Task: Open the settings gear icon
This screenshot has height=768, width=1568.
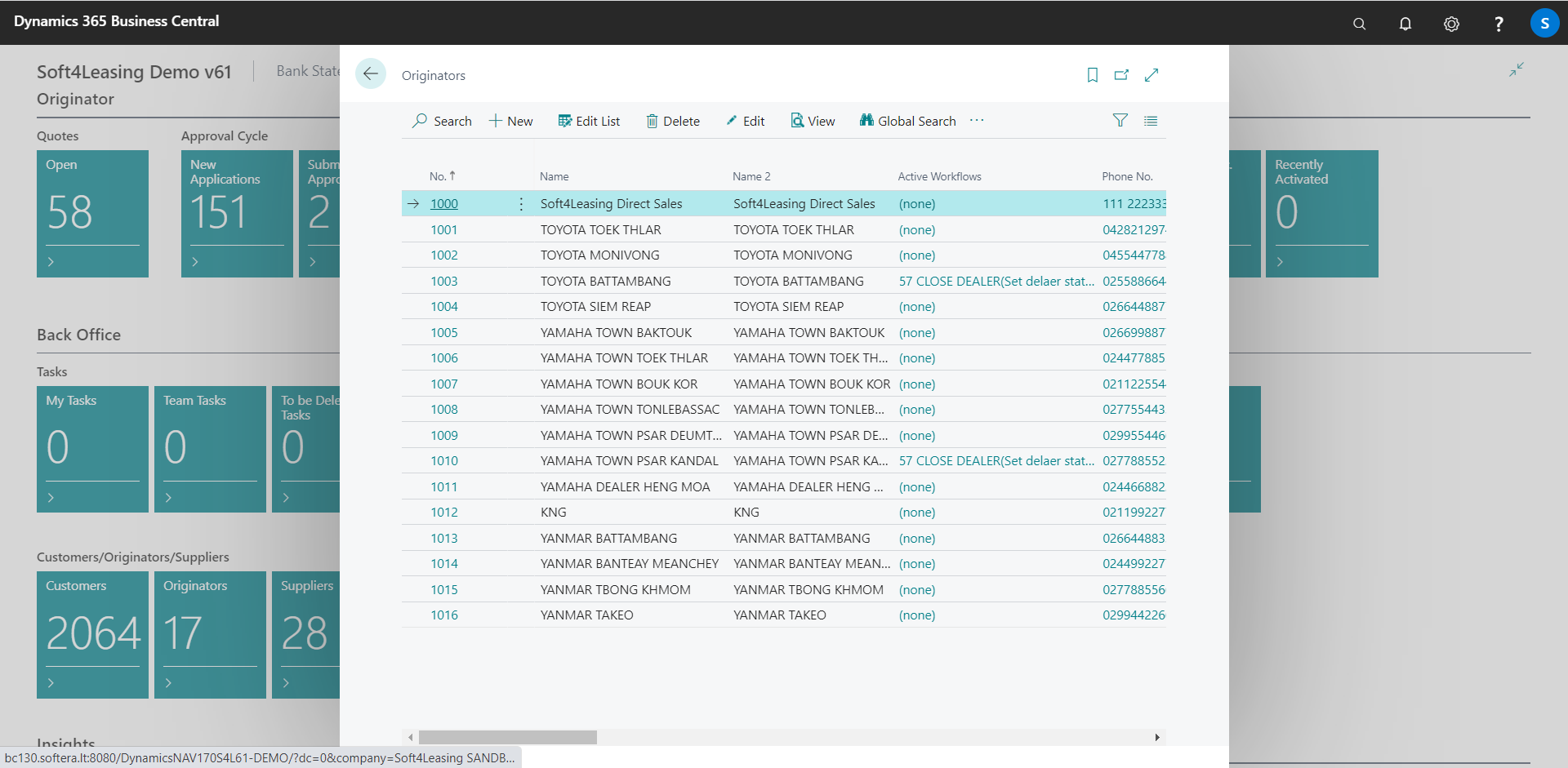Action: [1451, 23]
